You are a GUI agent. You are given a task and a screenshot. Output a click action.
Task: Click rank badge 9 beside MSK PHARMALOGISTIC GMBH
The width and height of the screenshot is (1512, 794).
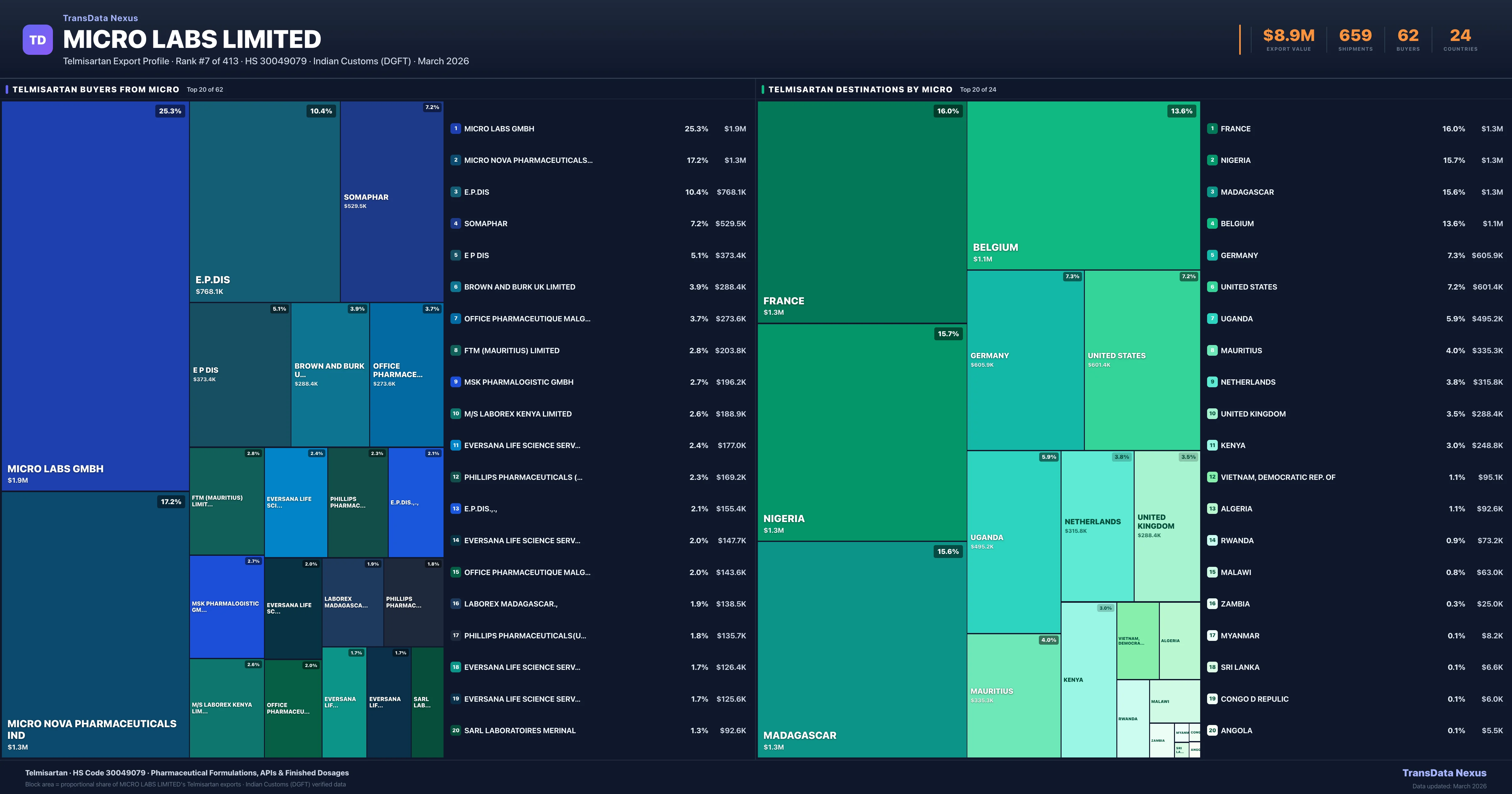pyautogui.click(x=455, y=382)
